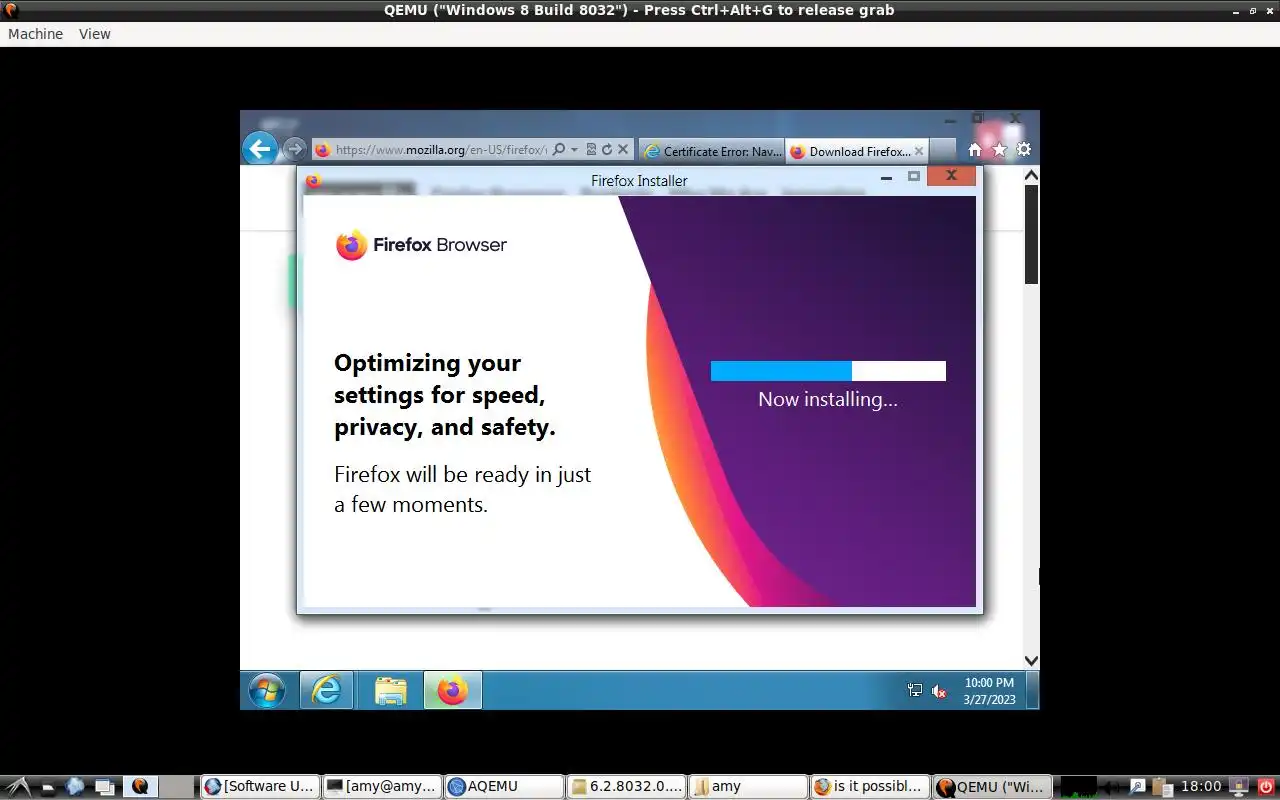Click the installation progress bar
Image resolution: width=1280 pixels, height=800 pixels.
pos(828,371)
